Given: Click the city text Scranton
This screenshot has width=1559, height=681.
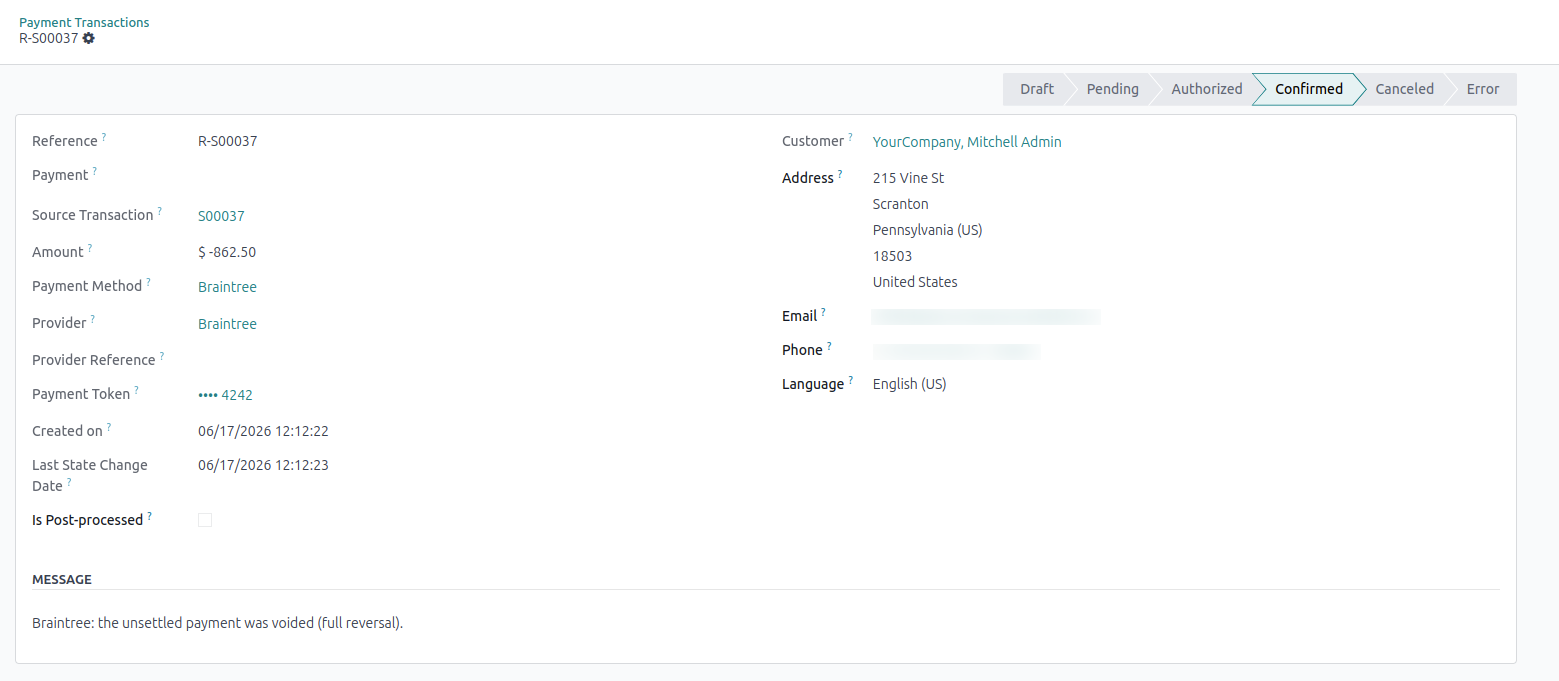Looking at the screenshot, I should click(901, 204).
